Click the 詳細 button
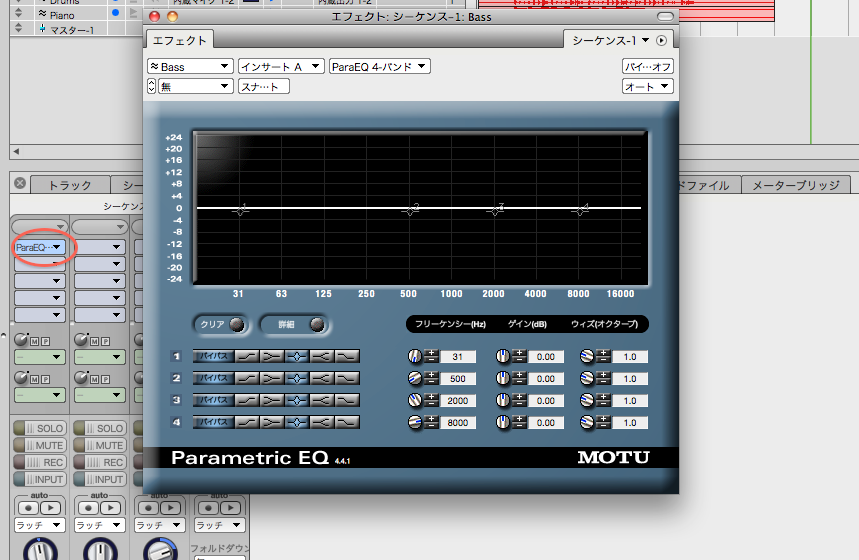 (x=294, y=324)
